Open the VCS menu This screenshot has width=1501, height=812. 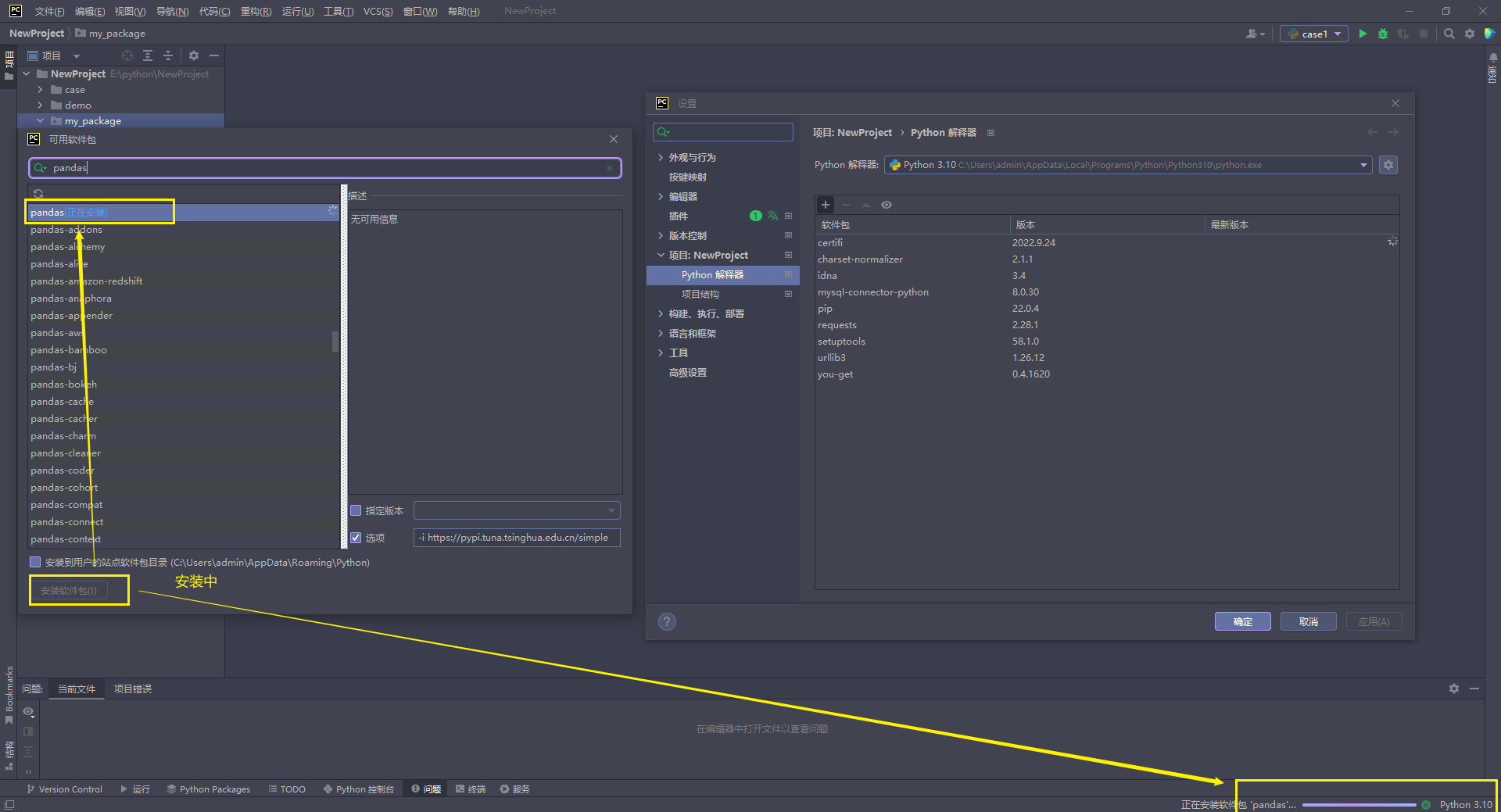(378, 11)
